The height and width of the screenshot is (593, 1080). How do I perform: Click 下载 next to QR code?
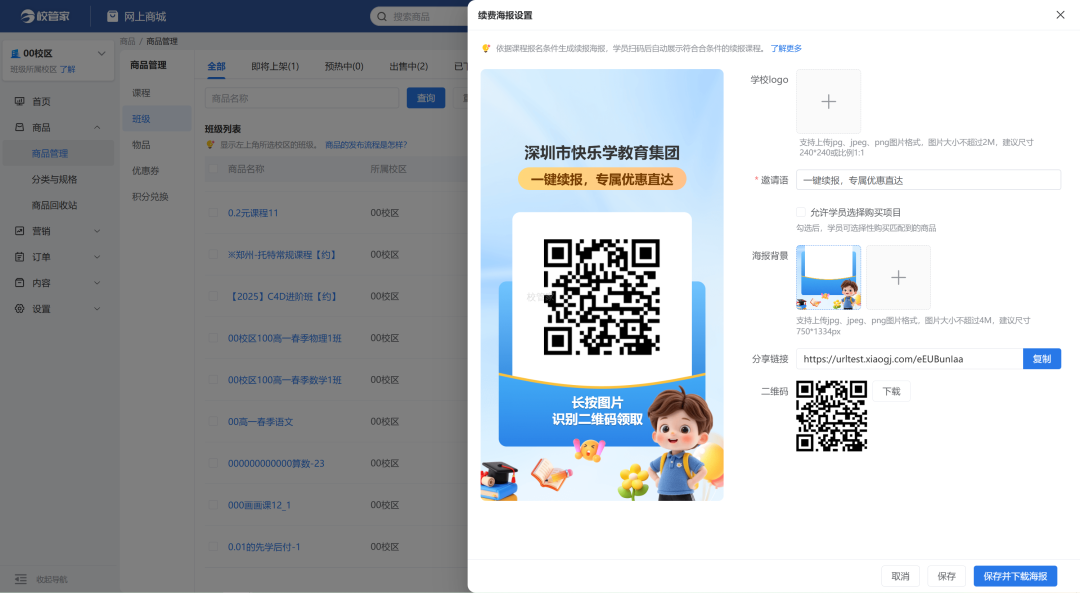click(x=891, y=391)
